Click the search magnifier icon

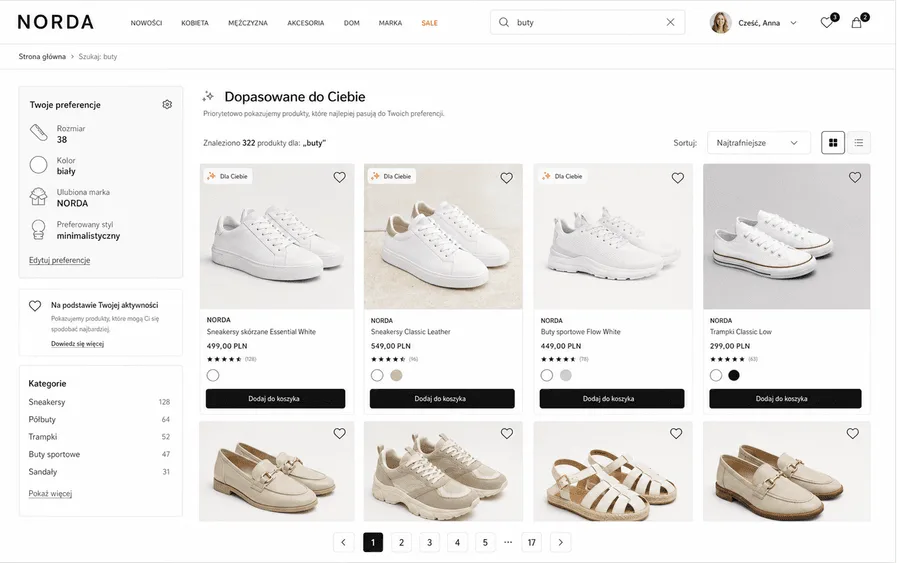click(x=504, y=22)
